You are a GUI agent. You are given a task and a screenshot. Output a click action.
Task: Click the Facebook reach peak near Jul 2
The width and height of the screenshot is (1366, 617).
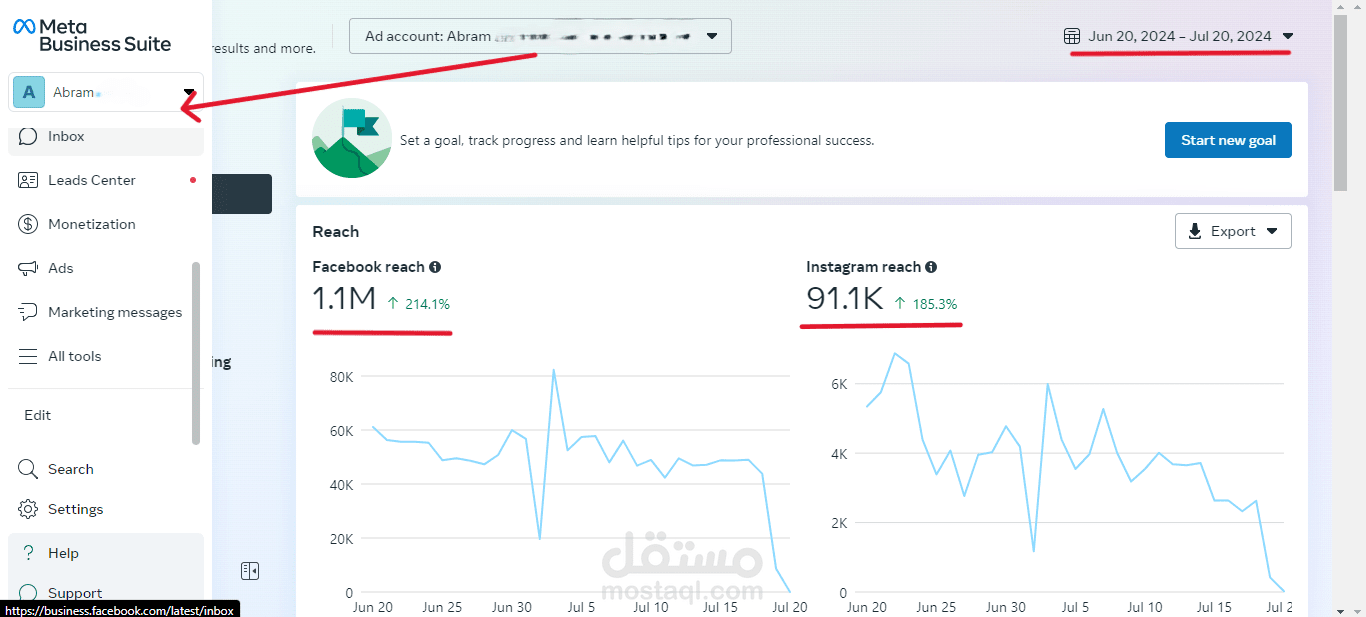[553, 370]
